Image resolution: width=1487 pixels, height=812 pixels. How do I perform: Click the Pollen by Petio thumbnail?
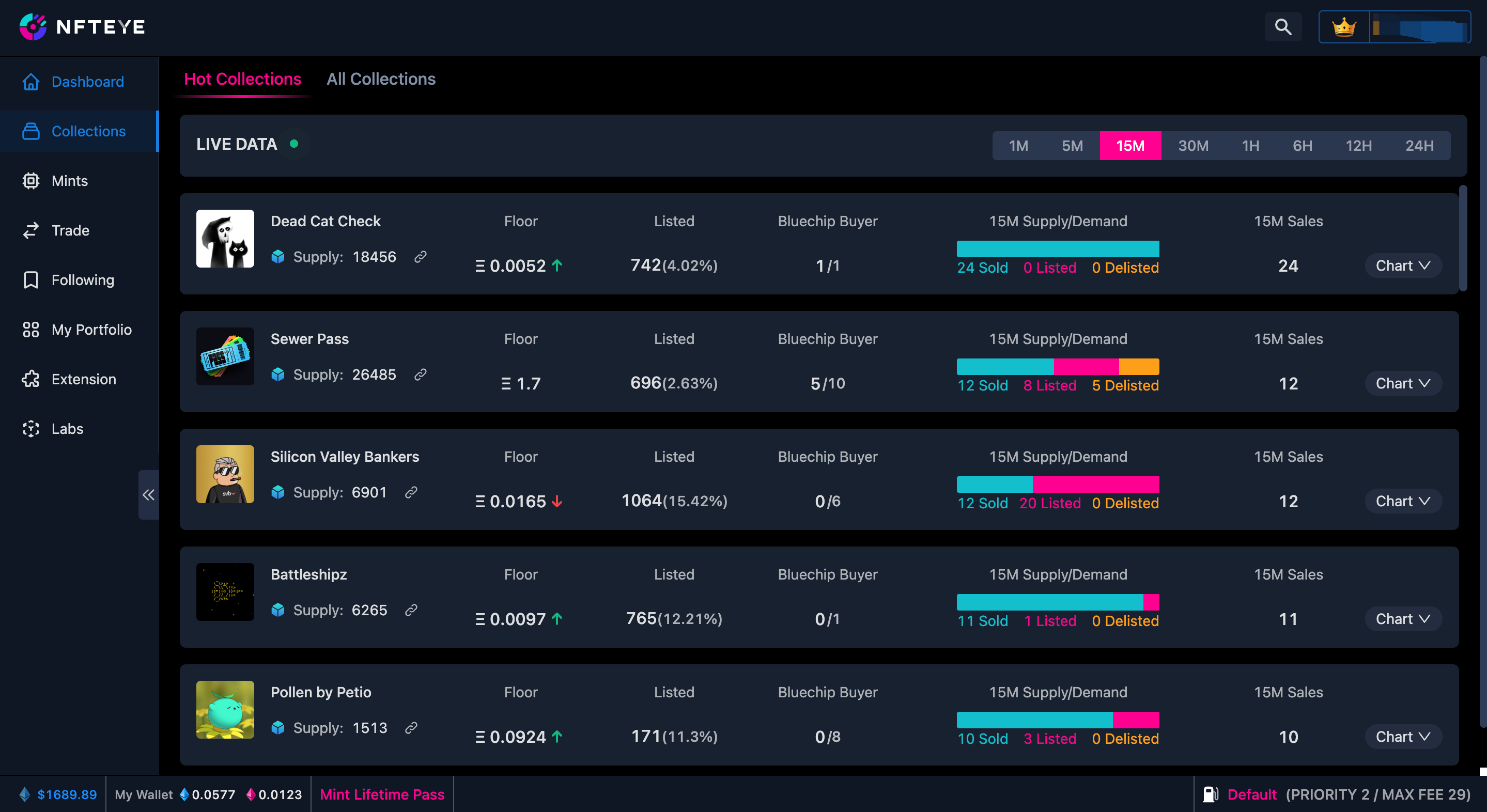click(x=225, y=709)
